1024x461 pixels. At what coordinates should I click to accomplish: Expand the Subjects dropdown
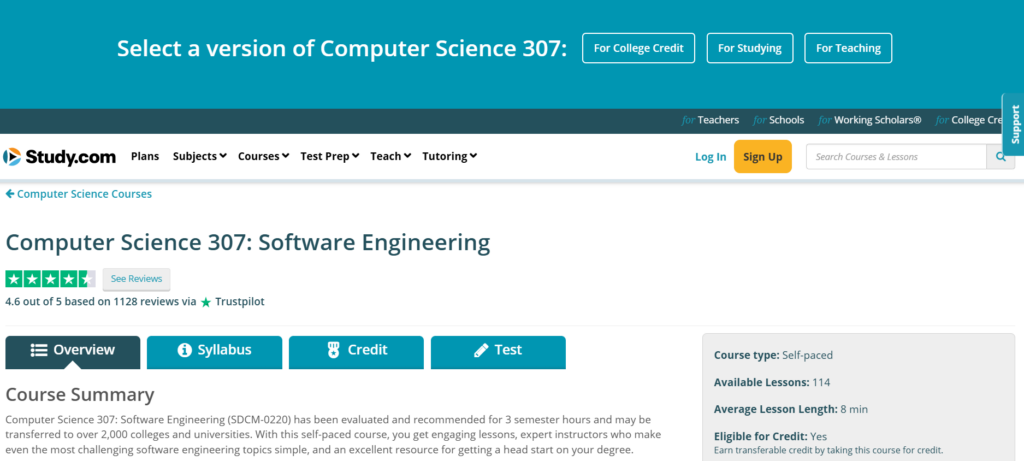coord(199,157)
